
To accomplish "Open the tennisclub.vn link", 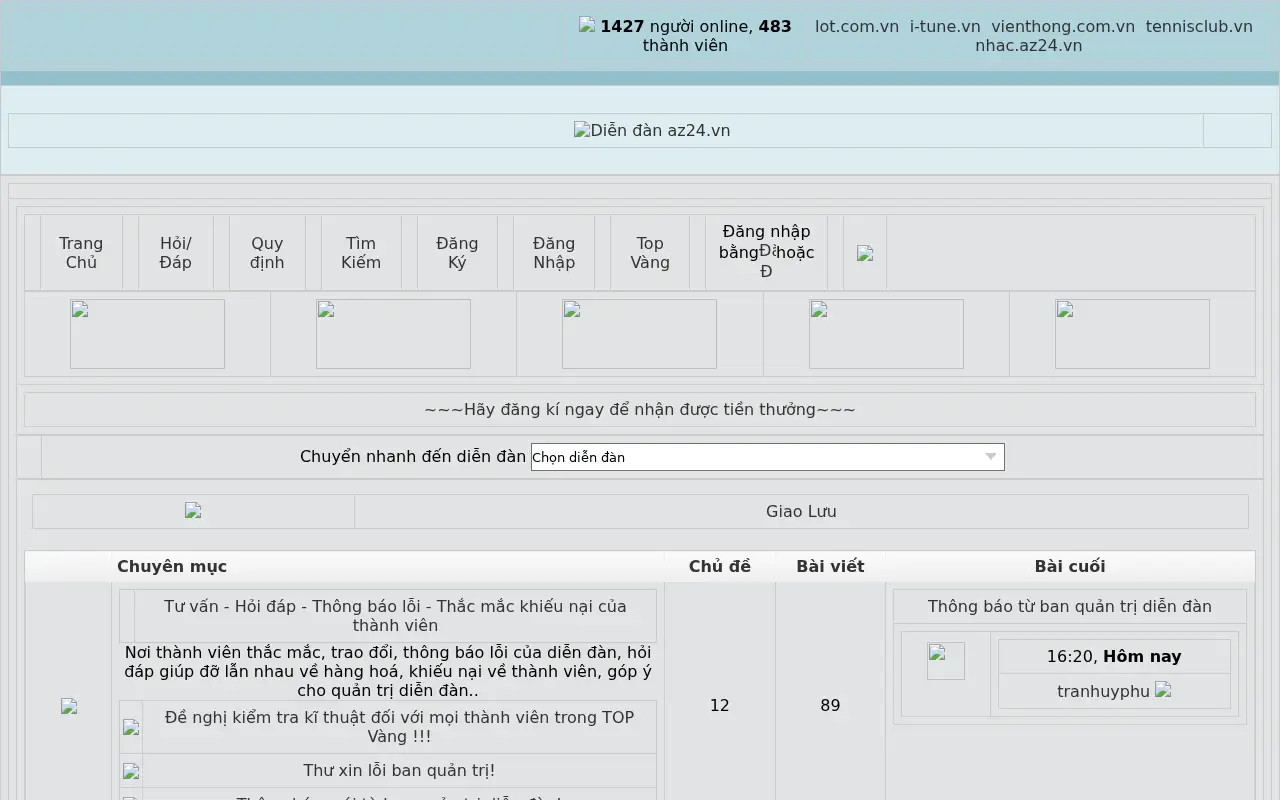I will coord(1199,26).
